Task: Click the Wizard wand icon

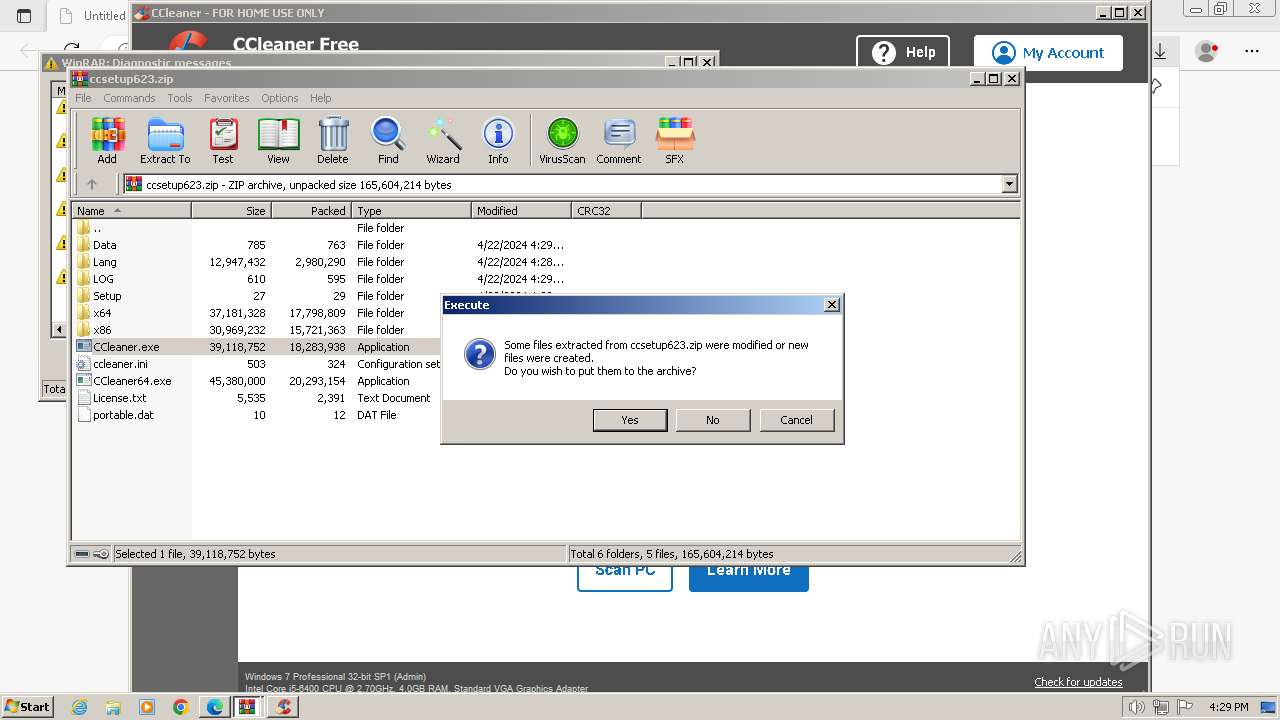Action: click(443, 141)
